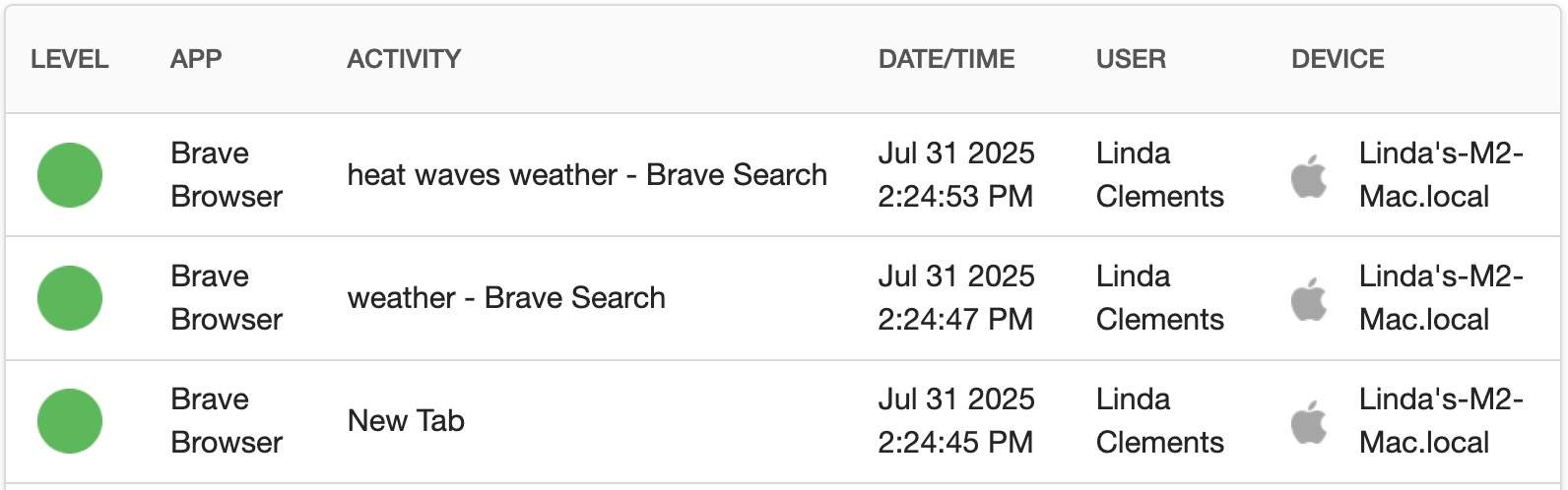Click the green level dot for weather search
This screenshot has width=1568, height=490.
70,298
